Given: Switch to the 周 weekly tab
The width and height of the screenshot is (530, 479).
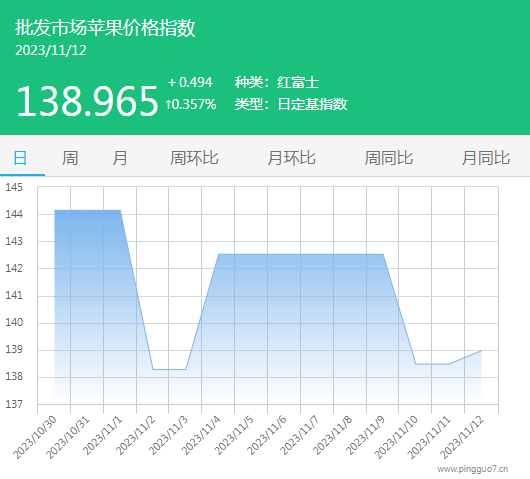Looking at the screenshot, I should [x=70, y=158].
